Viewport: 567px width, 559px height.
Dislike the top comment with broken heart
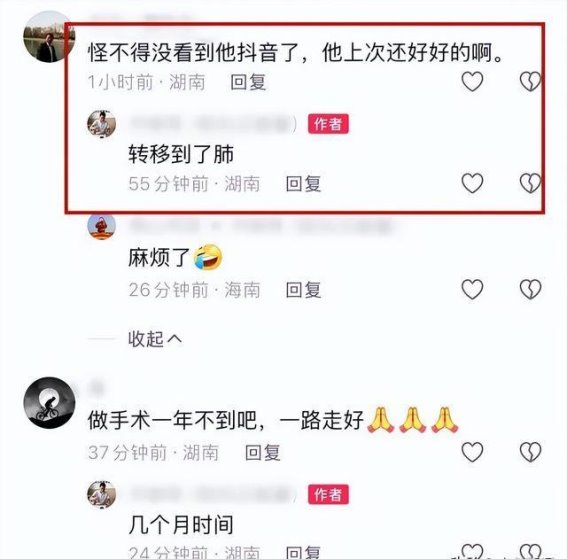(x=530, y=81)
